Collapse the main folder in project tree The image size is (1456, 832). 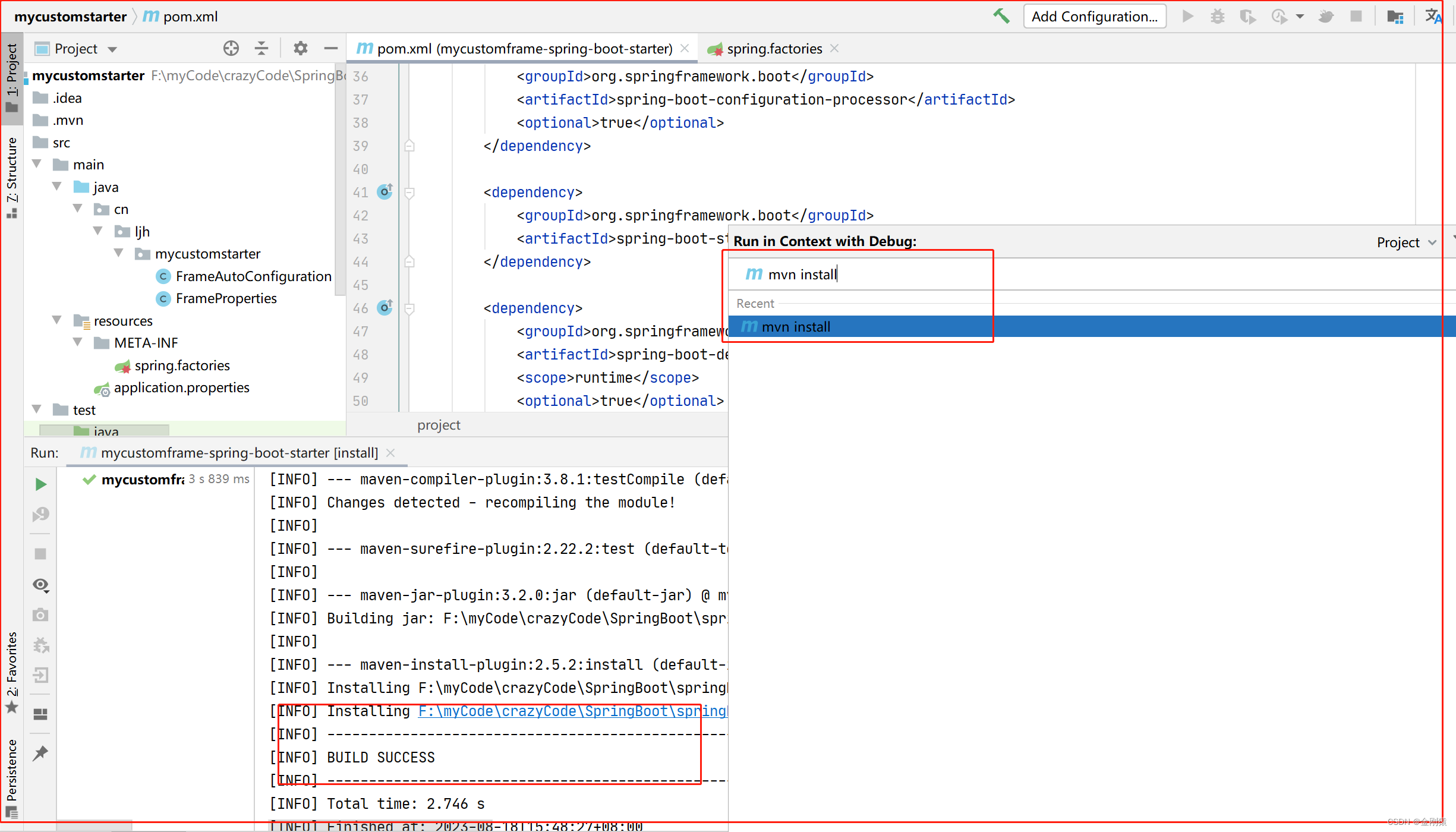click(37, 164)
